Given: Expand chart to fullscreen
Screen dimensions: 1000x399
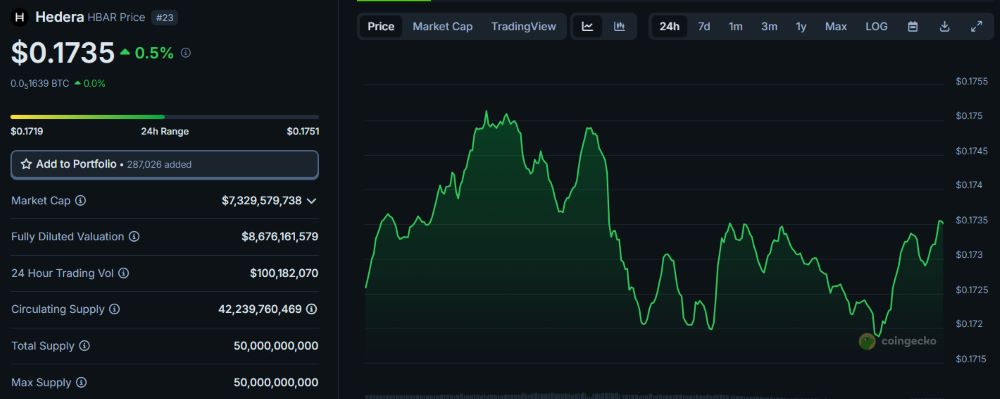Looking at the screenshot, I should coord(976,27).
